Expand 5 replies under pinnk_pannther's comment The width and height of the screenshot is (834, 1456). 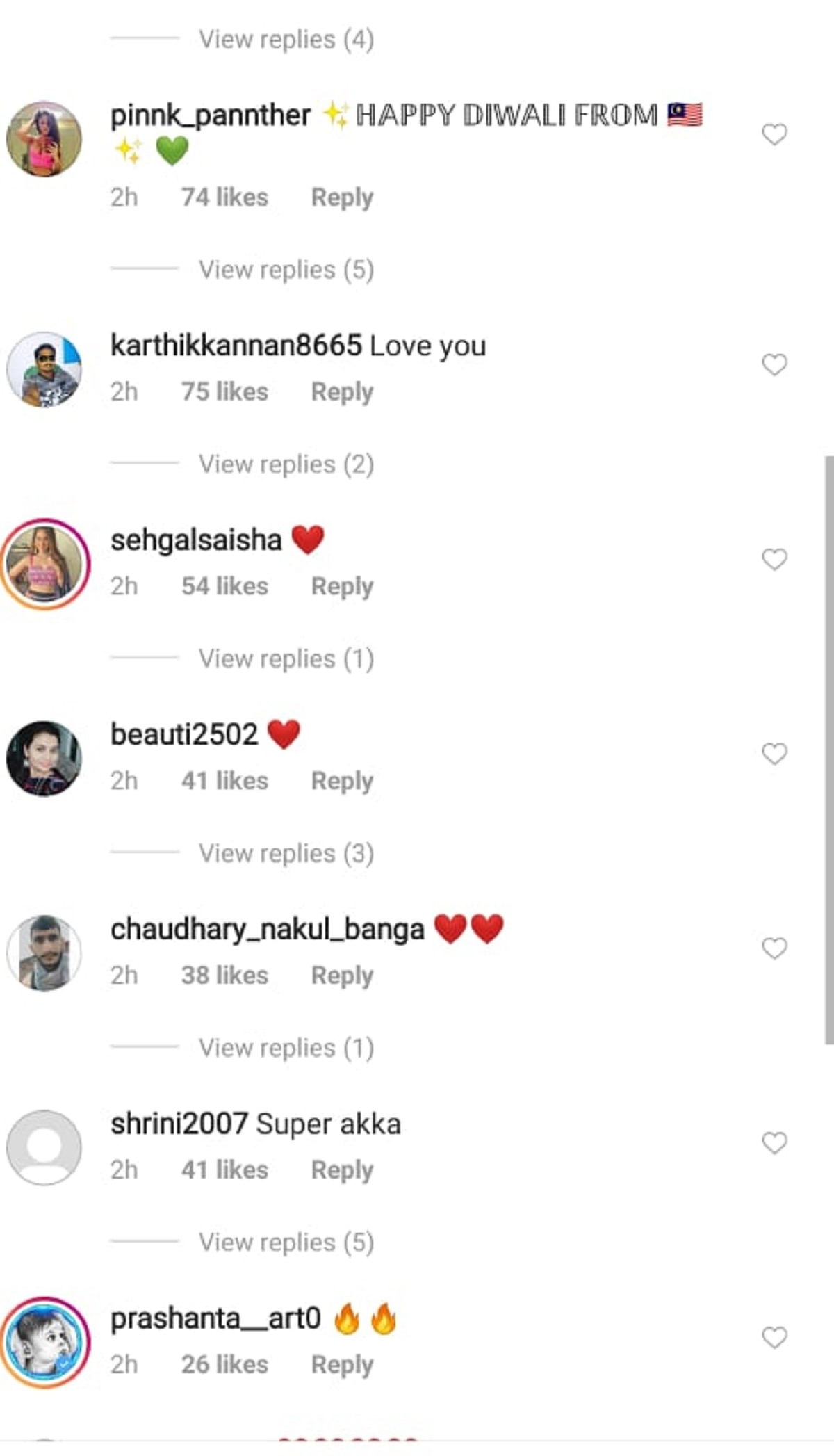(x=286, y=270)
